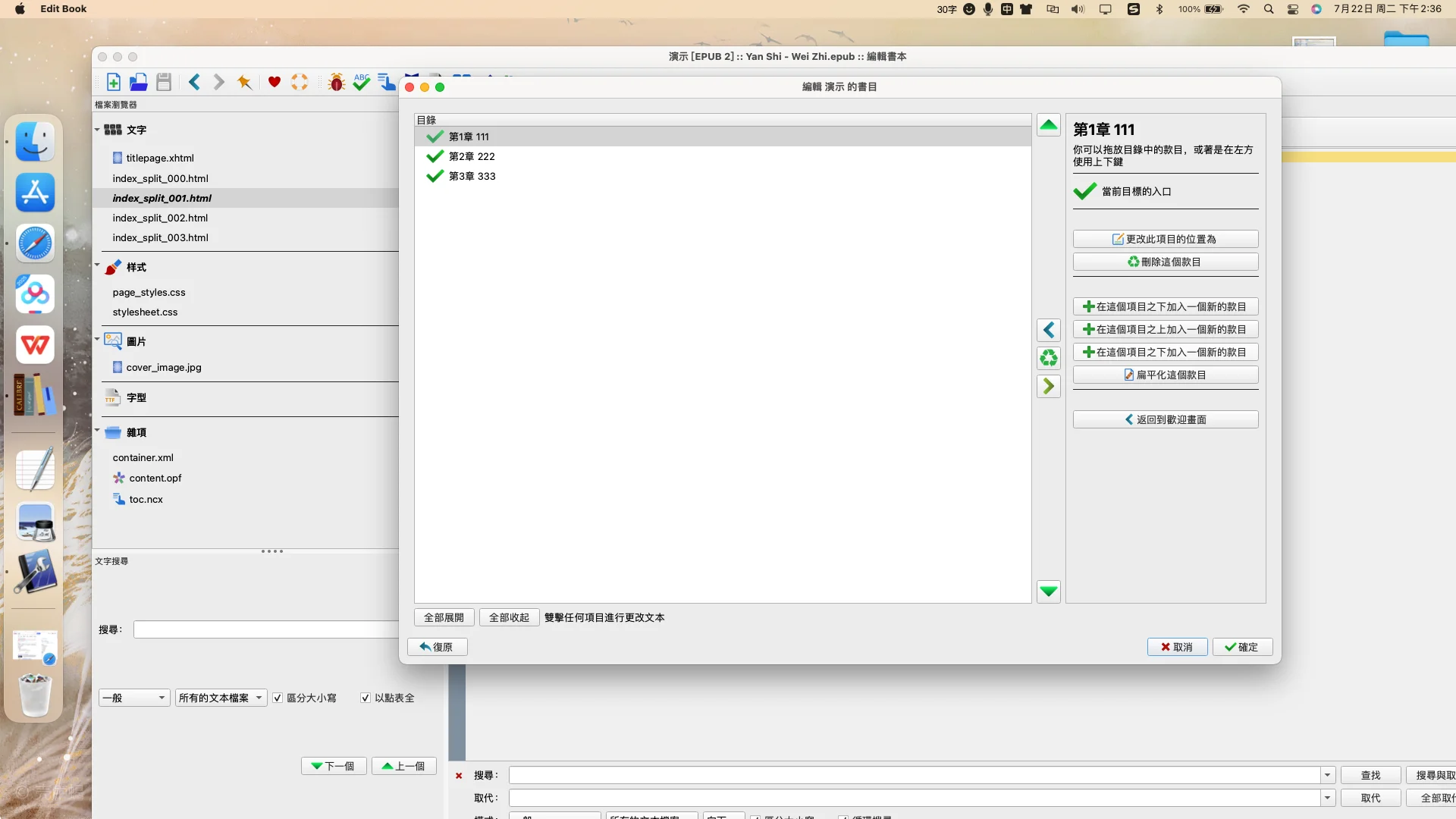Open App Store from the dock

tap(35, 193)
